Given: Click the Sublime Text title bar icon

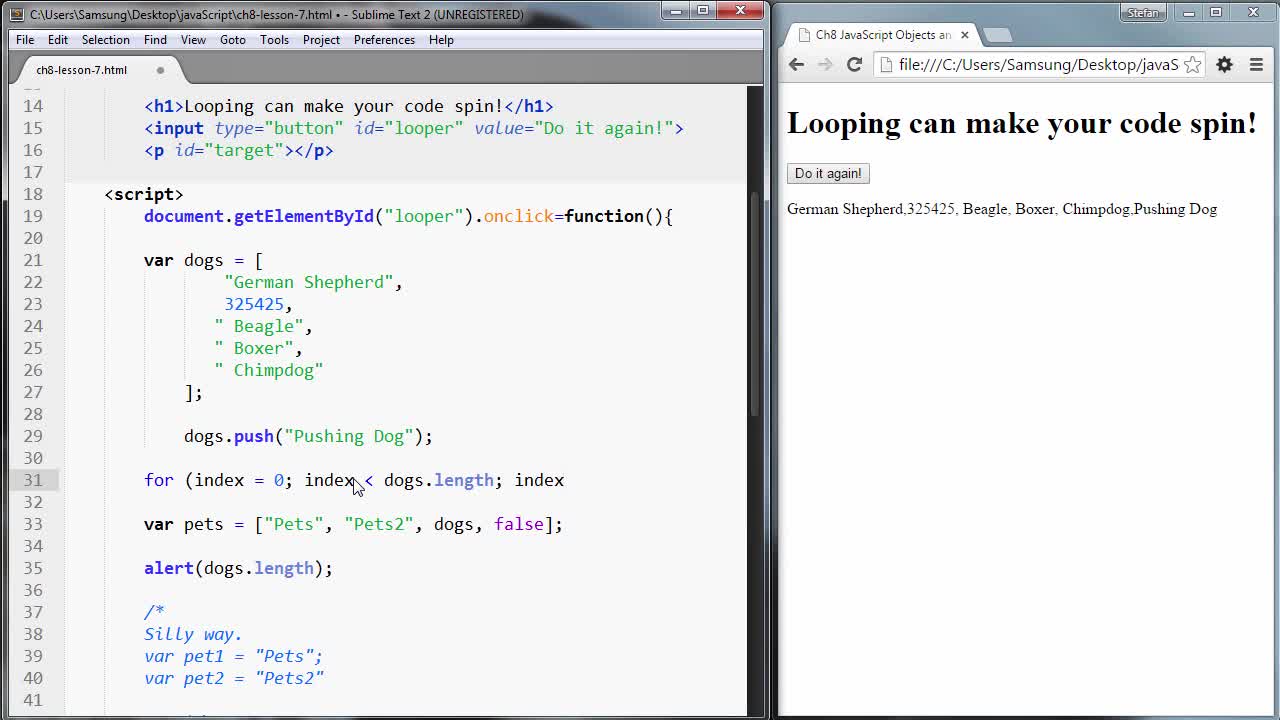Looking at the screenshot, I should click(x=17, y=14).
